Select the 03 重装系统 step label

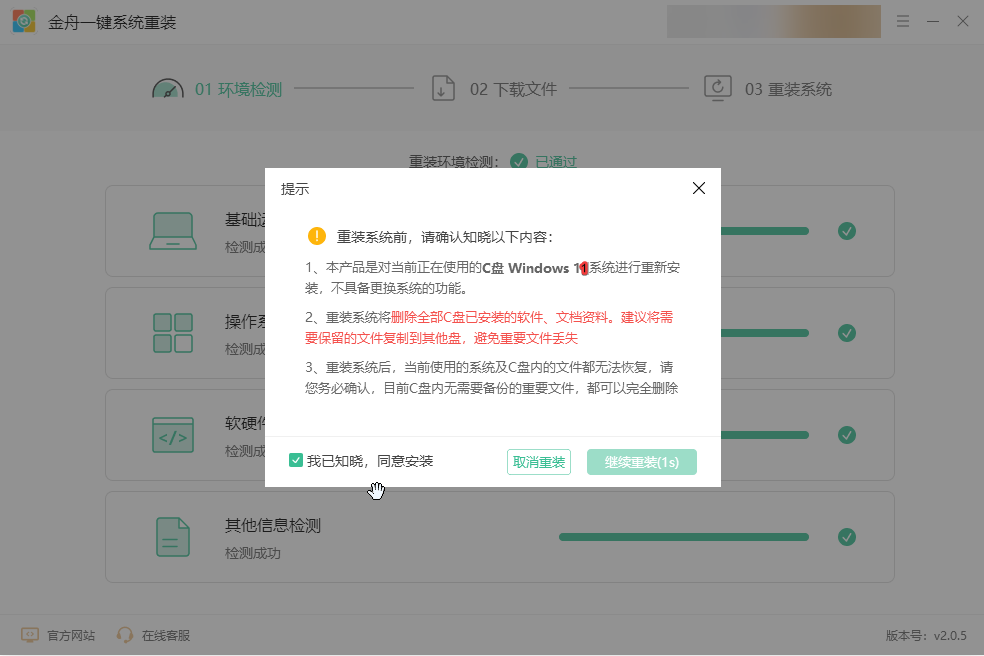(788, 89)
